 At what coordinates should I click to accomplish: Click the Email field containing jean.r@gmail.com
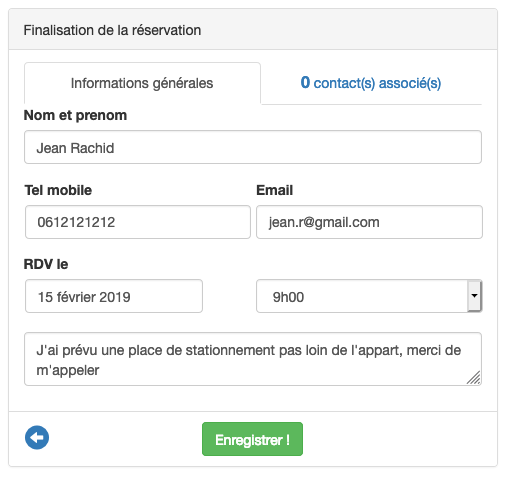[369, 222]
